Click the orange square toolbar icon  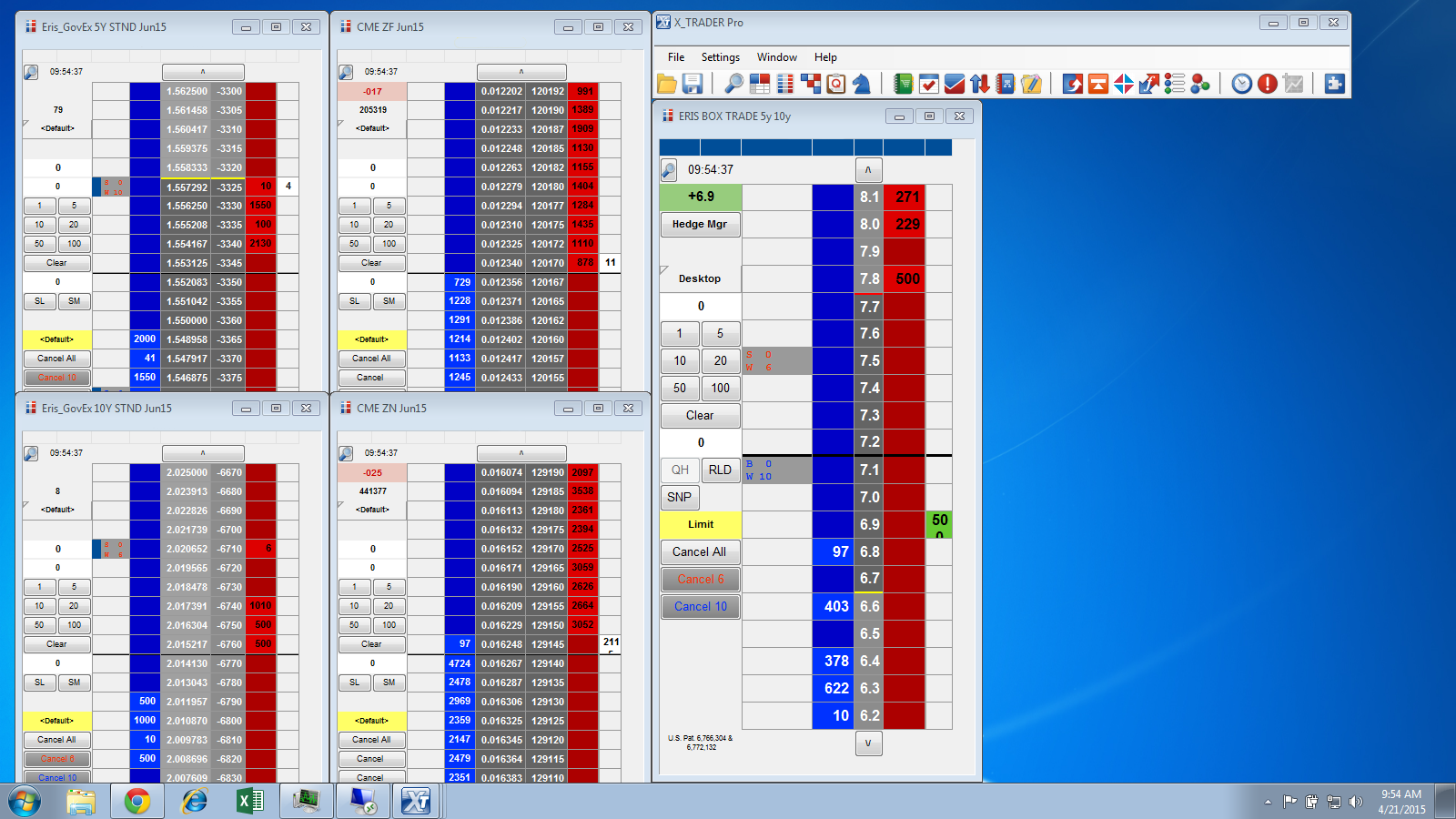[1098, 84]
